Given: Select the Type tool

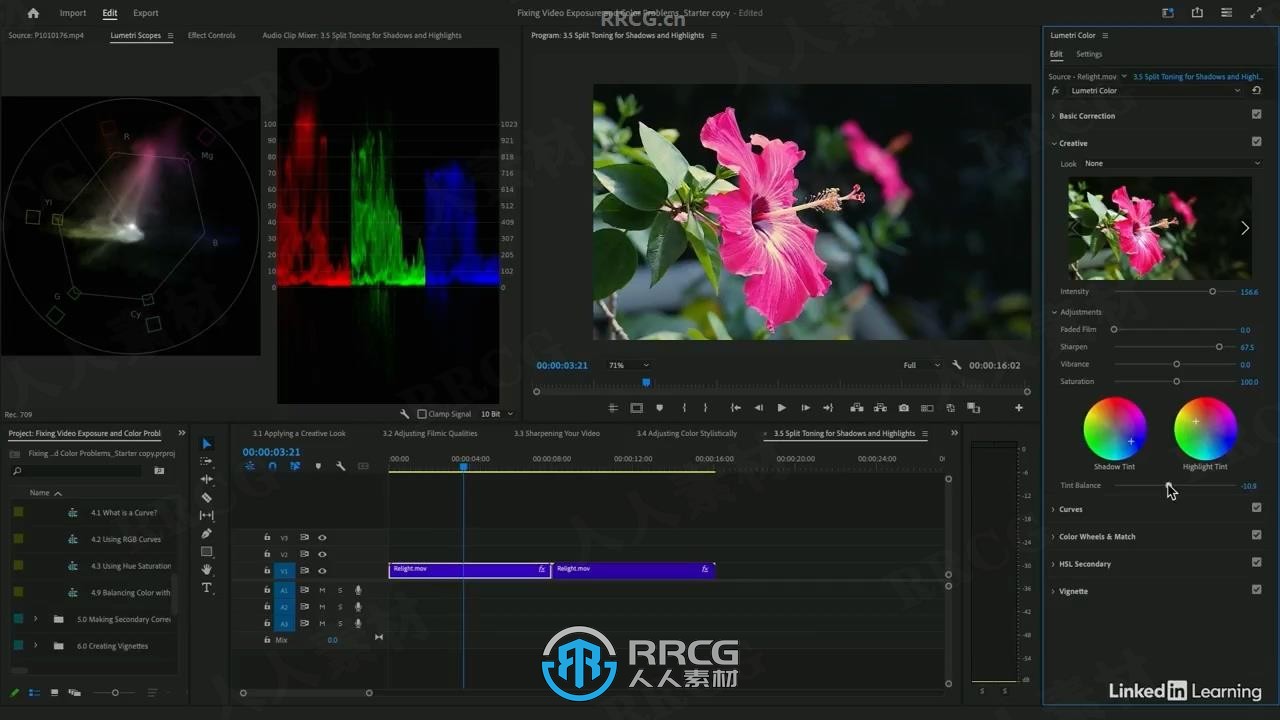Looking at the screenshot, I should (207, 587).
